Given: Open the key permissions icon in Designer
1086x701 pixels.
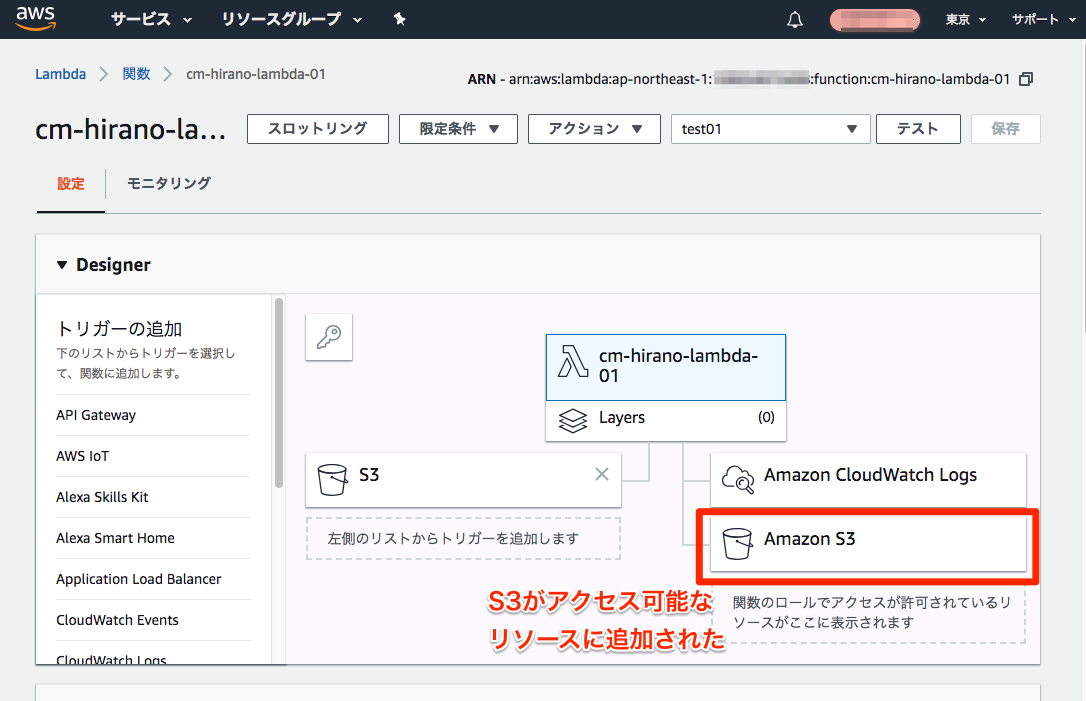Looking at the screenshot, I should [329, 337].
